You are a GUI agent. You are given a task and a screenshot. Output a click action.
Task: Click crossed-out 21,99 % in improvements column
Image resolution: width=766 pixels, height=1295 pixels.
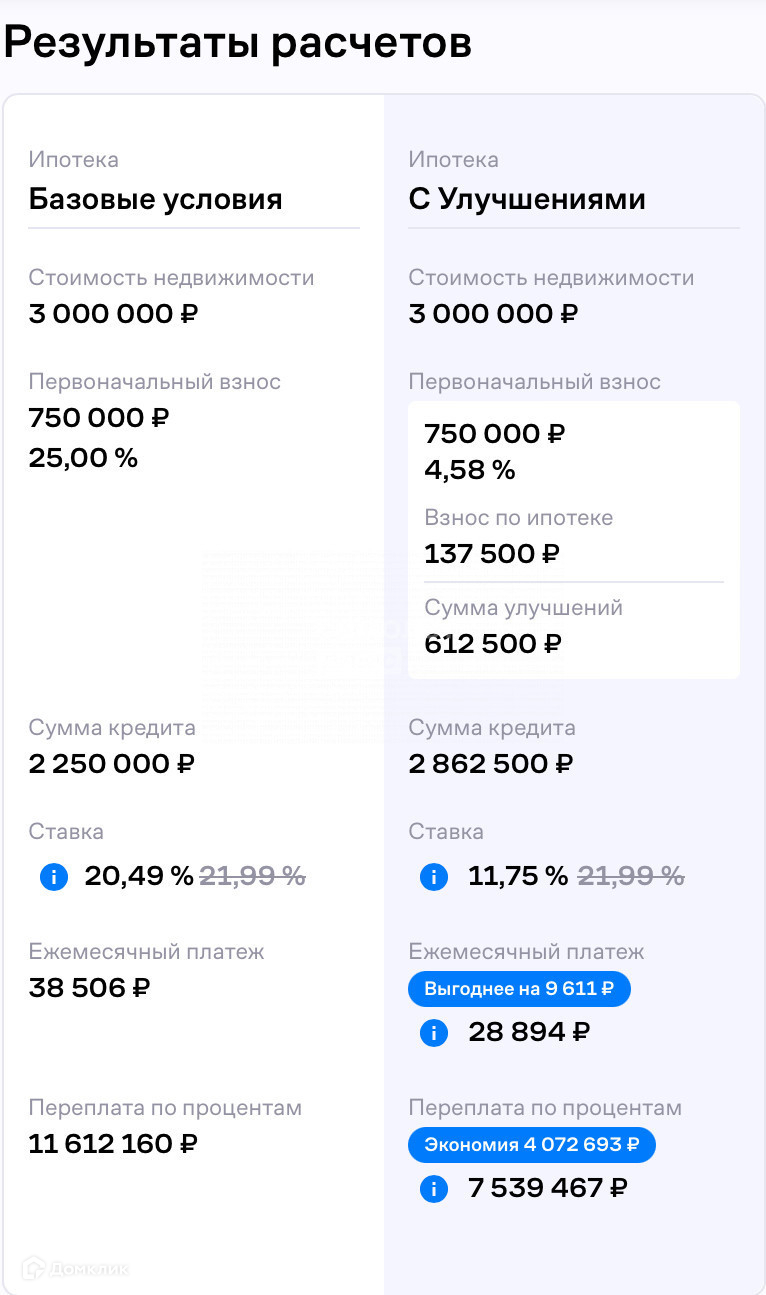631,877
